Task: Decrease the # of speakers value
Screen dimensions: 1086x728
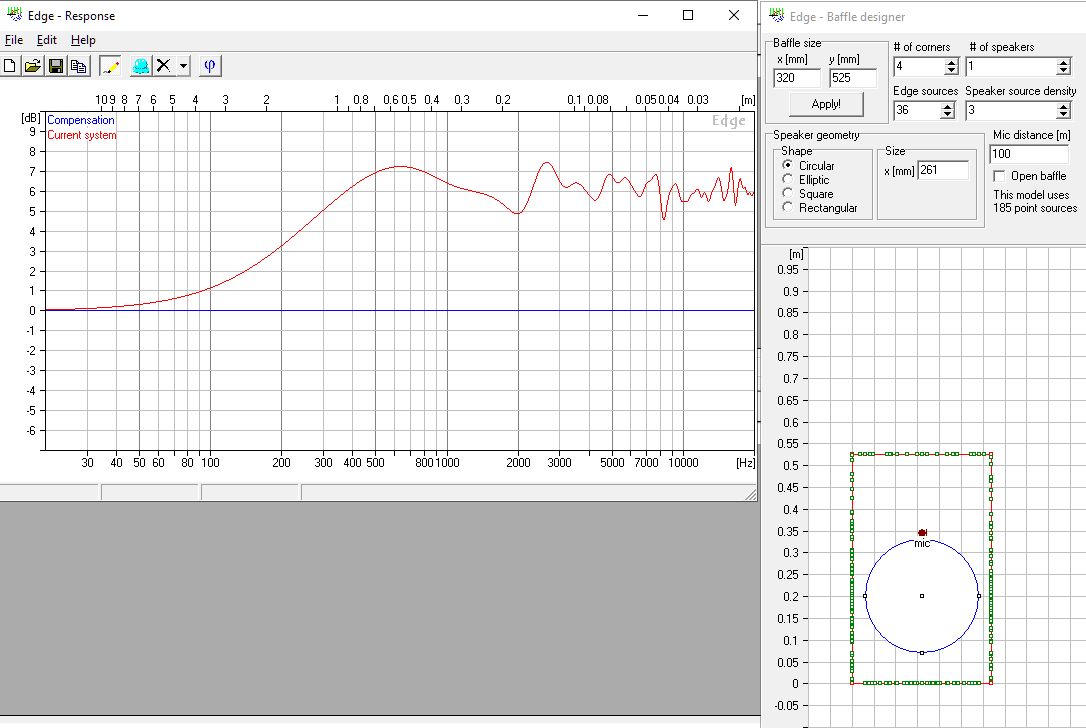Action: (1064, 71)
